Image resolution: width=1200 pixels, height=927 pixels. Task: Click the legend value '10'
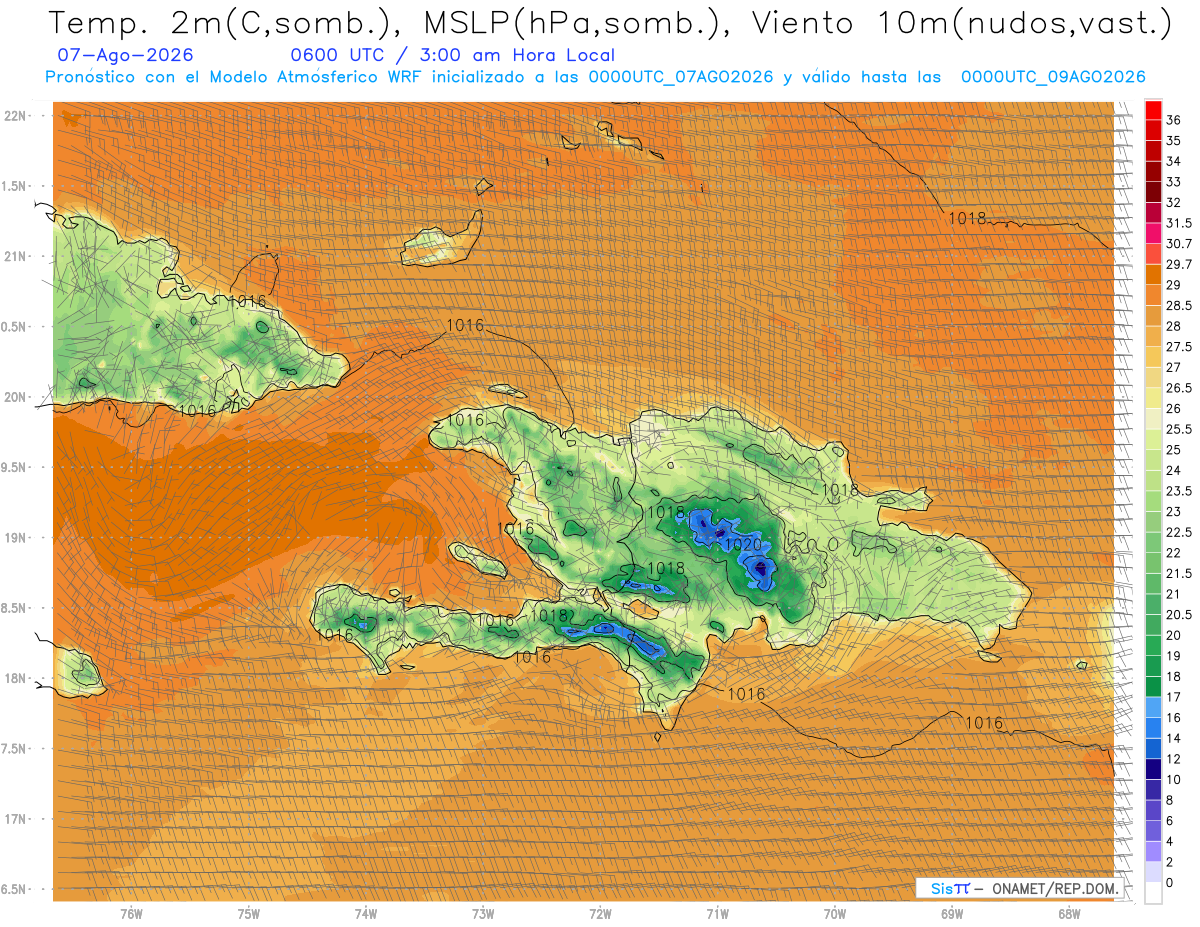1174,780
